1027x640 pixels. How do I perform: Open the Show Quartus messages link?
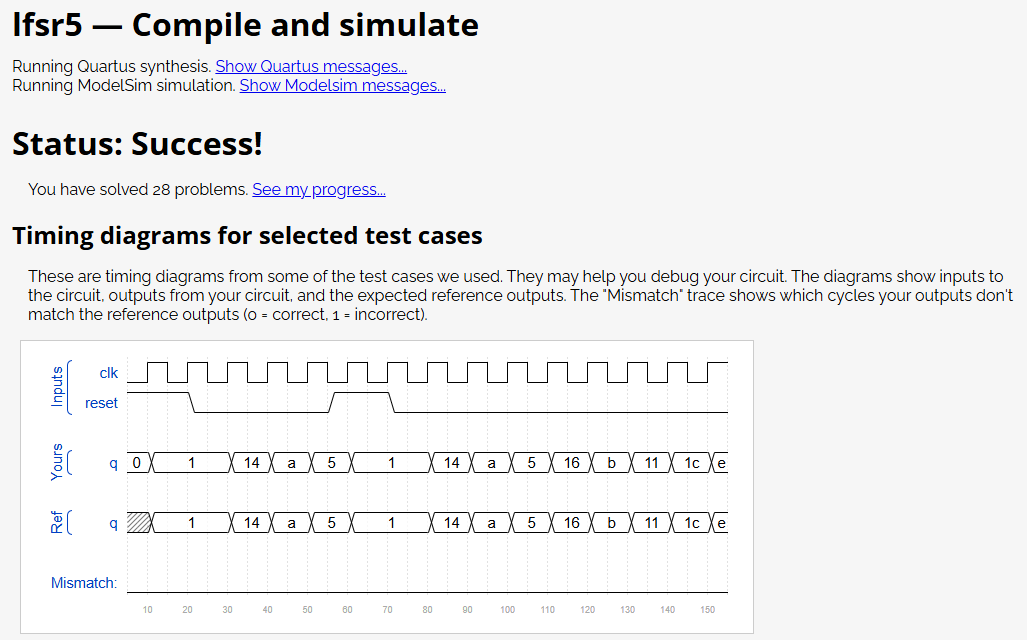[311, 67]
